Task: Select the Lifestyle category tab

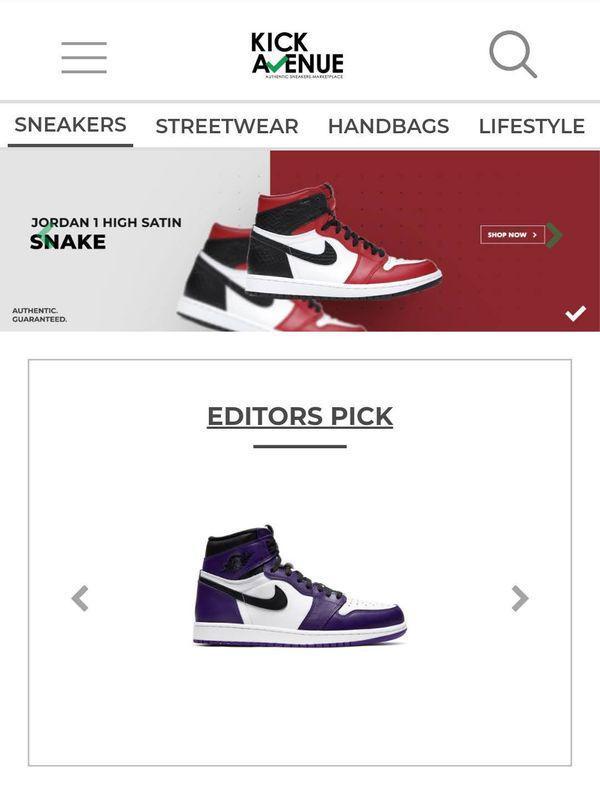Action: point(532,126)
